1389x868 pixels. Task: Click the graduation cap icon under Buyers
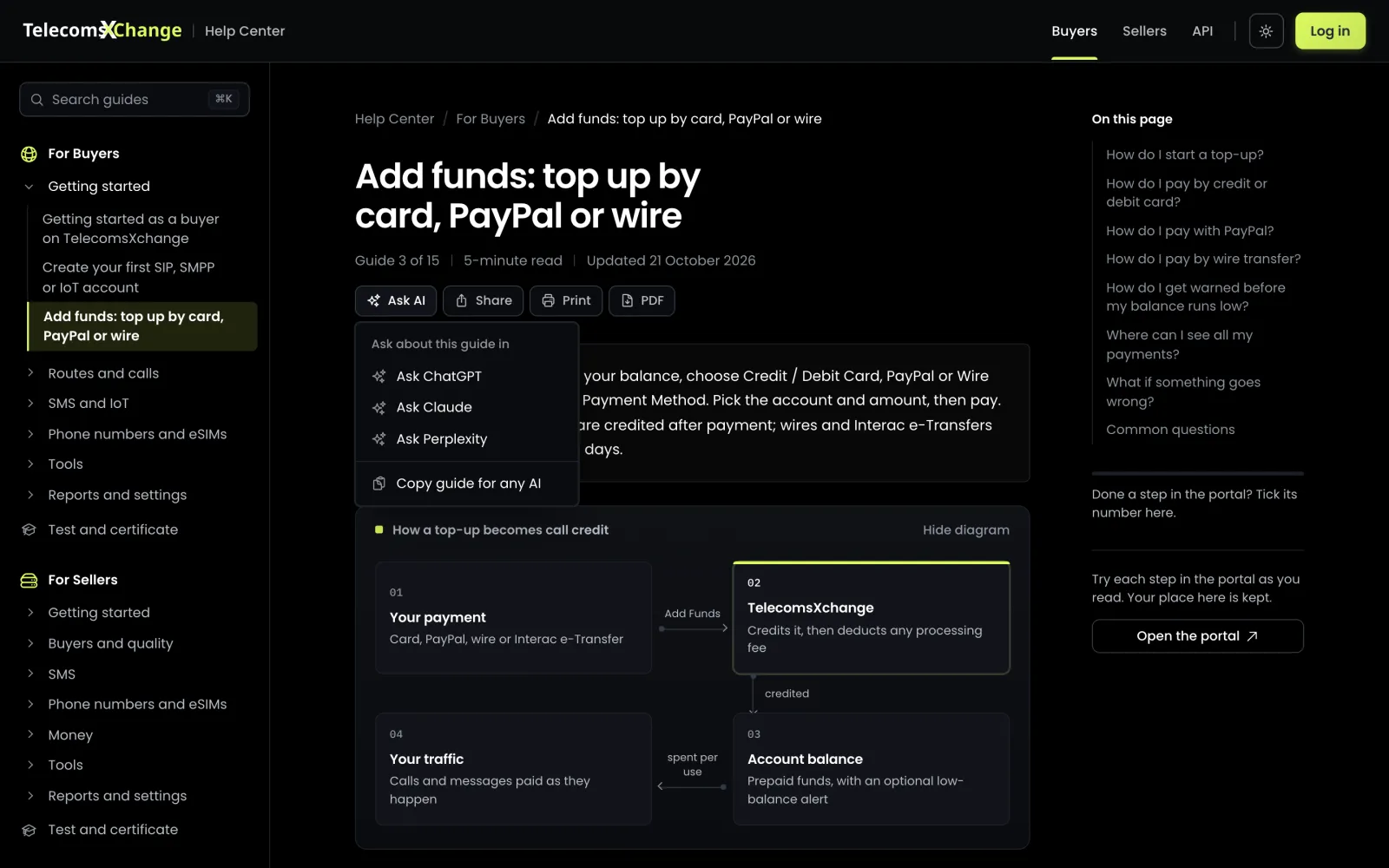30,529
